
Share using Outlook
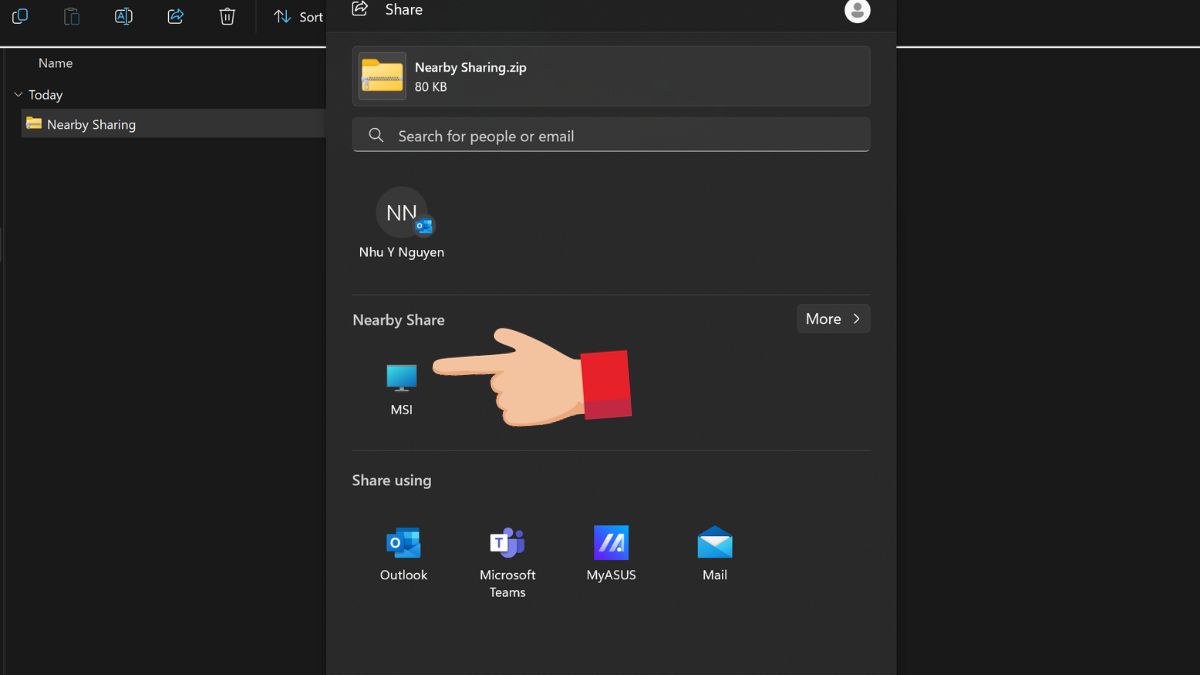(403, 554)
